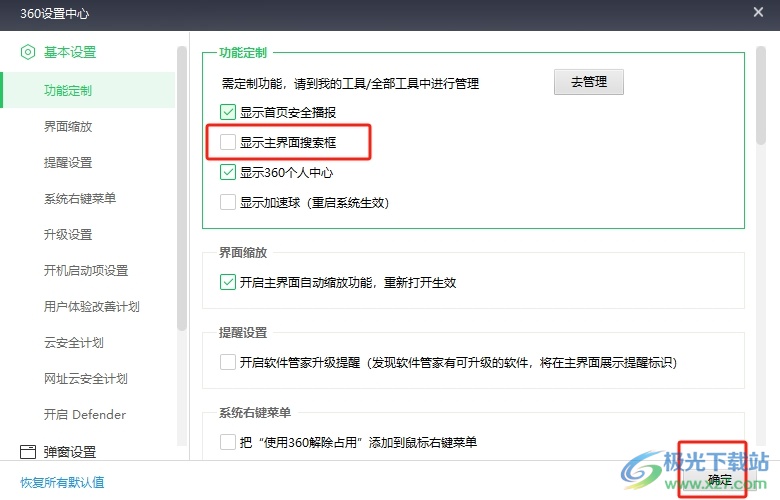Click the main panel vertical scrollbar

760,96
